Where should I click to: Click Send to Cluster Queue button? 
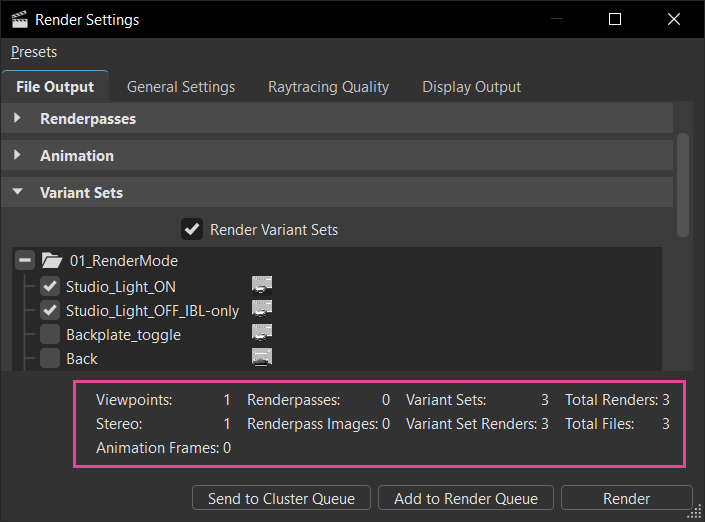[281, 498]
